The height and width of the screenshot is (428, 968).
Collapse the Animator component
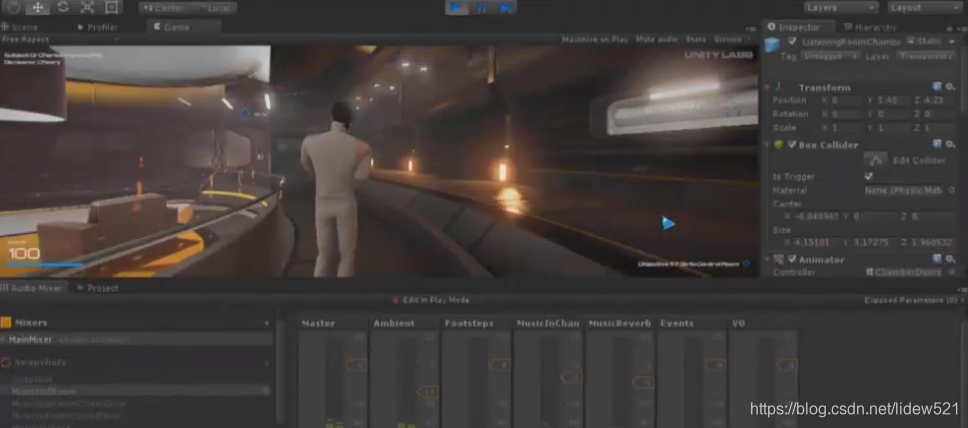point(767,260)
